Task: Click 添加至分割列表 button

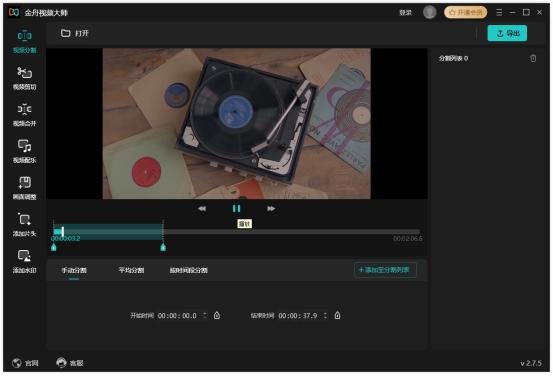Action: coord(385,270)
